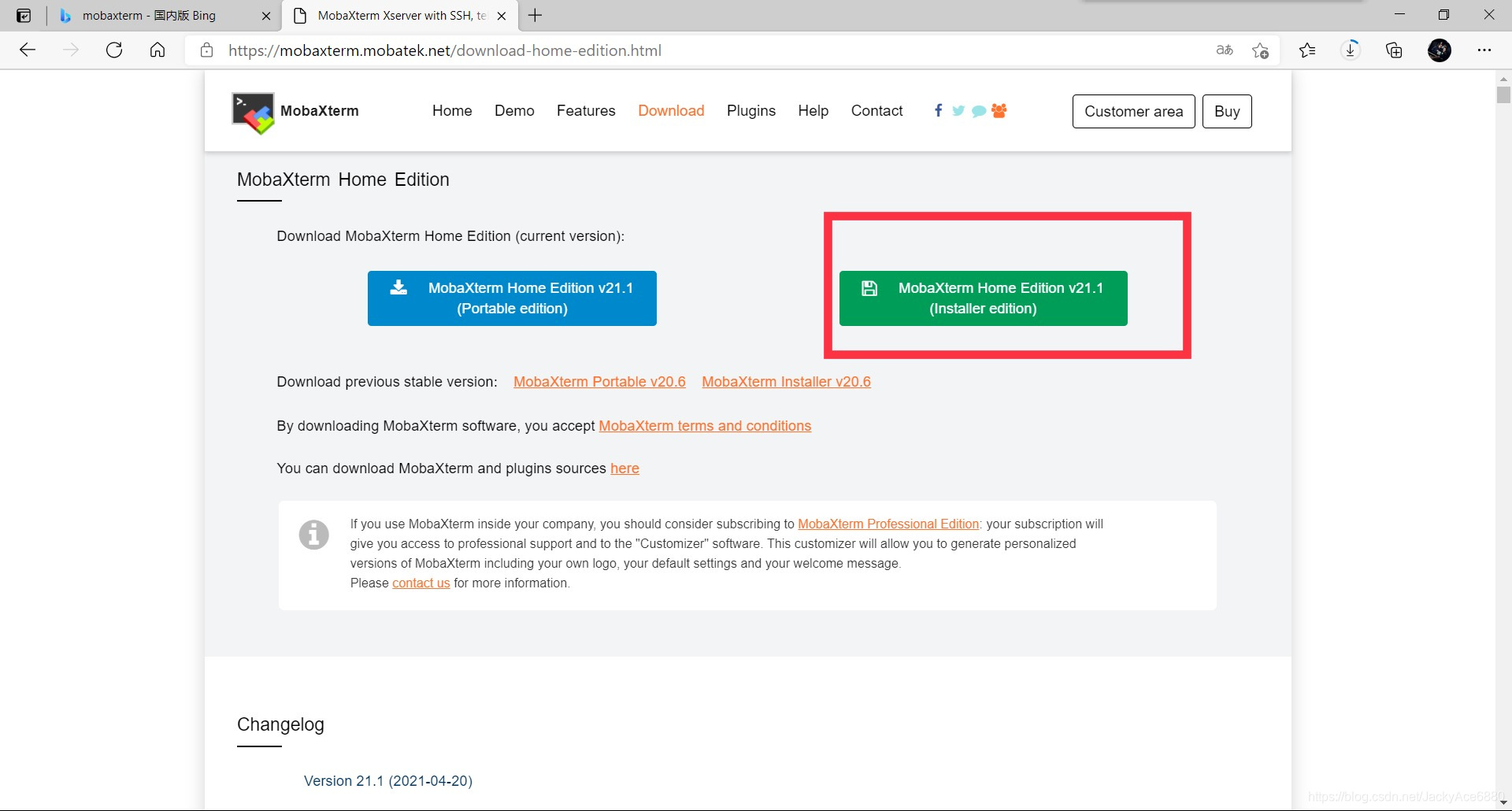Image resolution: width=1512 pixels, height=811 pixels.
Task: Open the Downloads icon in toolbar
Action: [x=1351, y=50]
